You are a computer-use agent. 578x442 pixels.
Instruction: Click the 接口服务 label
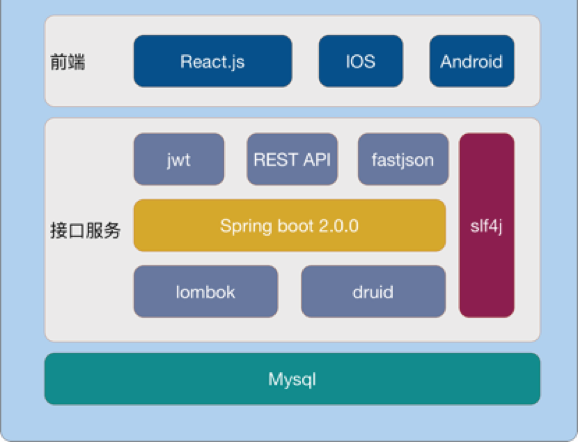85,231
